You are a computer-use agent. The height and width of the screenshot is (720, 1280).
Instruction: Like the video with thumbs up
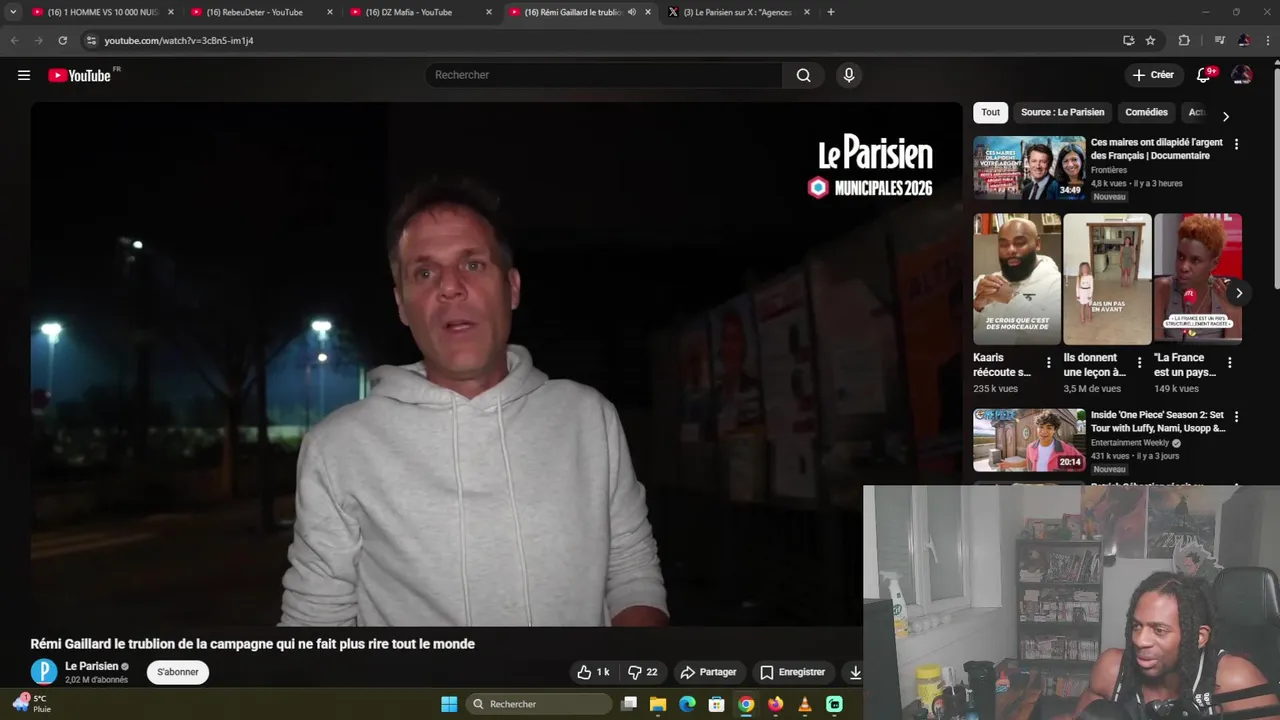(593, 672)
